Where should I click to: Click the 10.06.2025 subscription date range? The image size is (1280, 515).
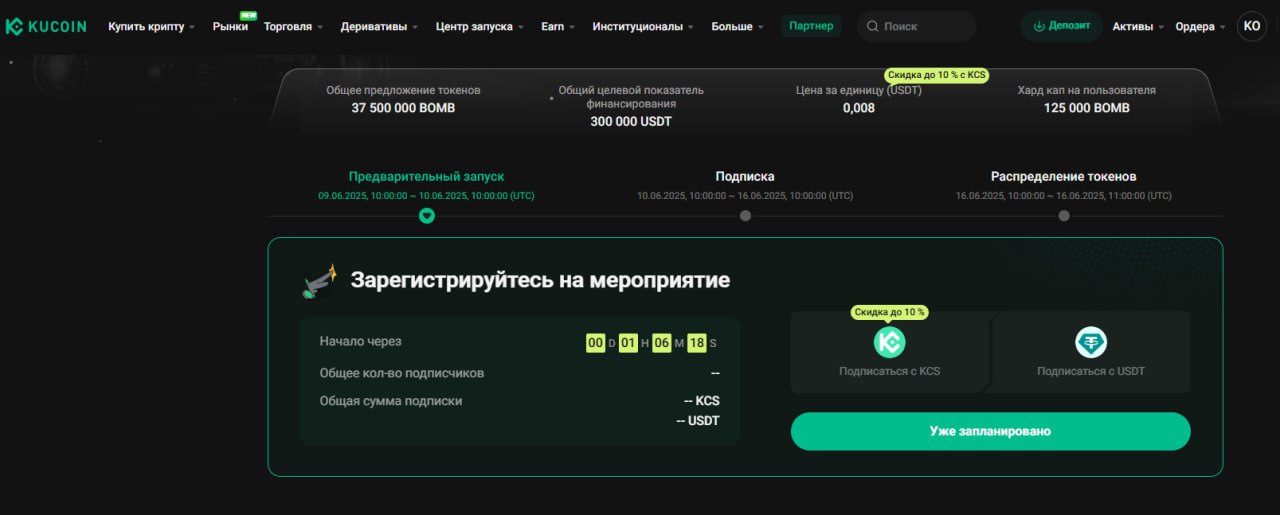(x=745, y=196)
